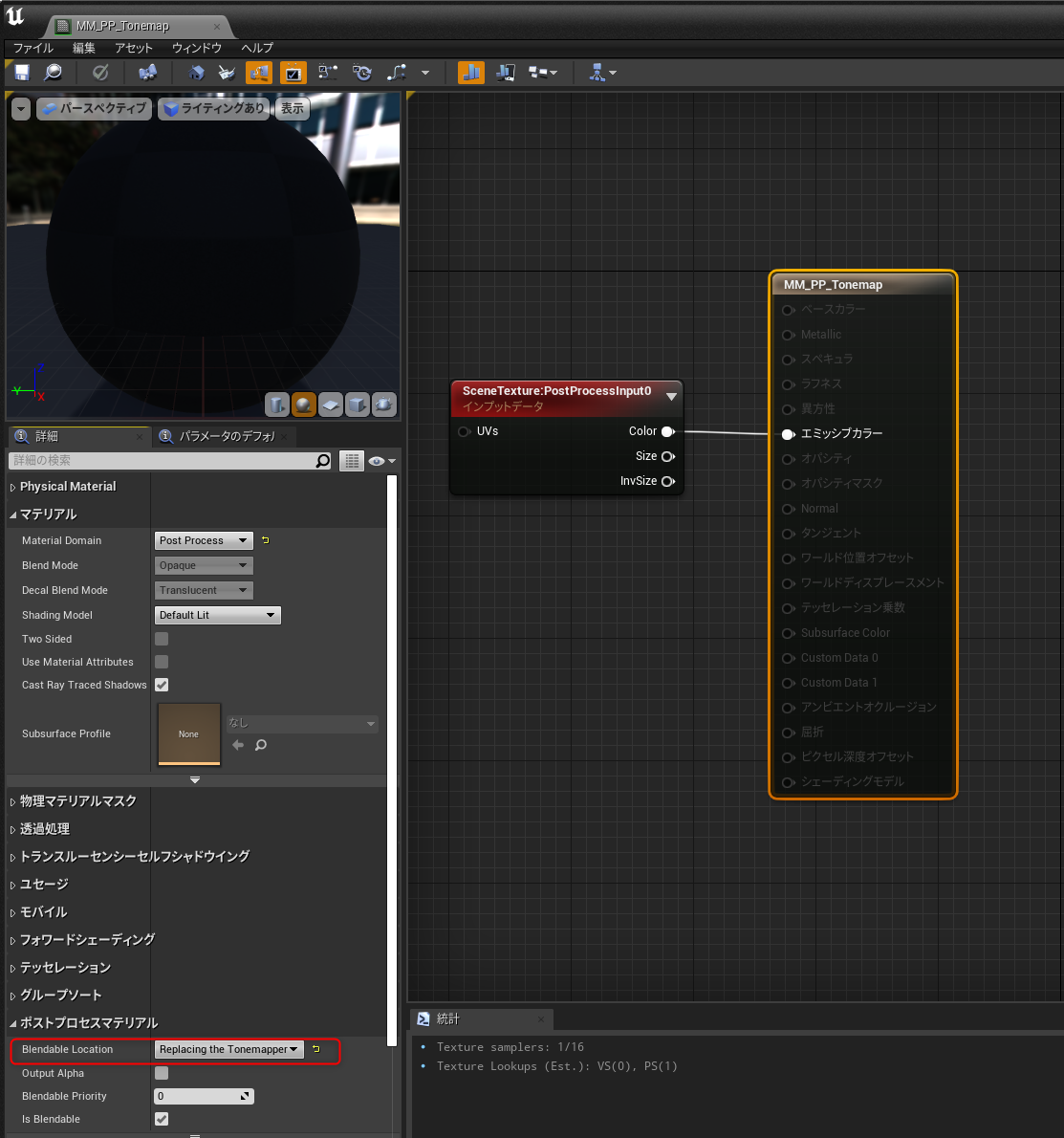
Task: Change the Blendable Location dropdown
Action: click(228, 1049)
